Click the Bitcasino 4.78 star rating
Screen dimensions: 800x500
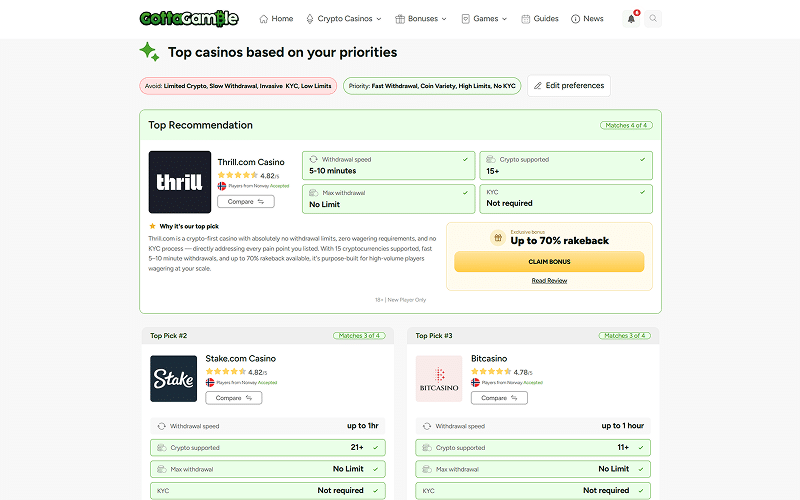pyautogui.click(x=502, y=372)
